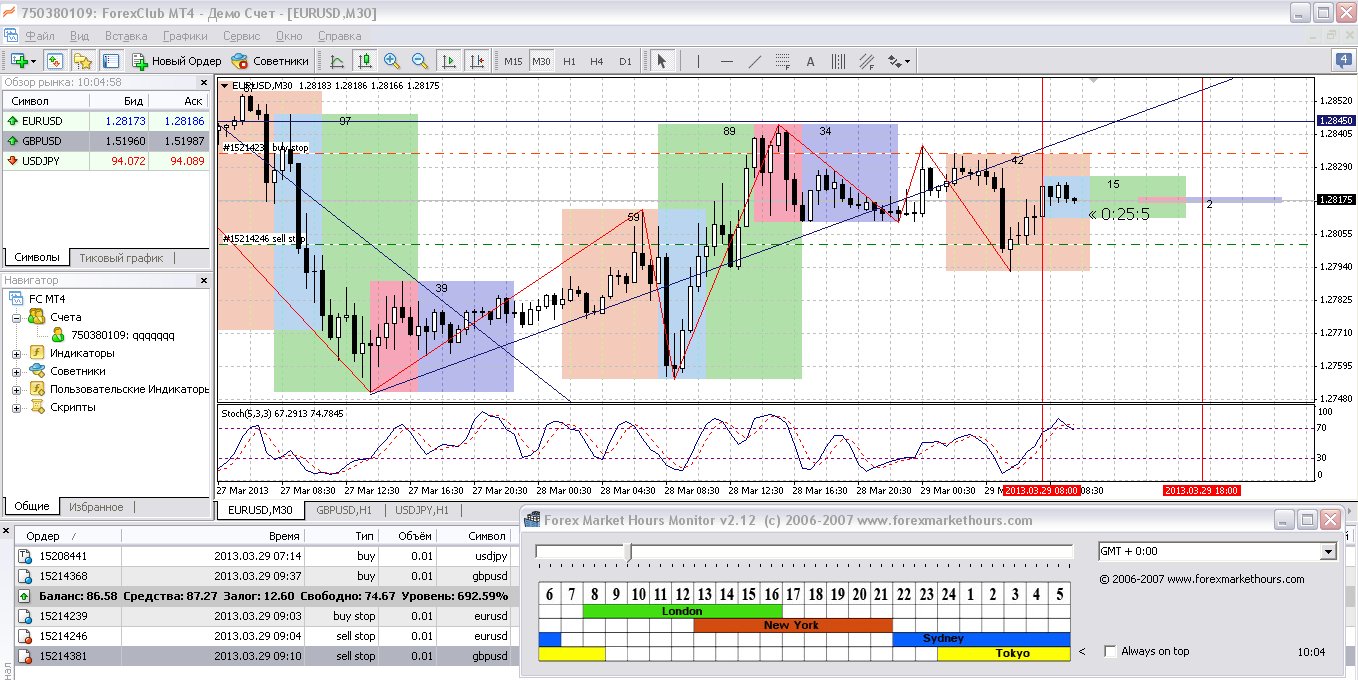Toggle chart auto scroll
Screen dimensions: 1358x680
(x=449, y=61)
